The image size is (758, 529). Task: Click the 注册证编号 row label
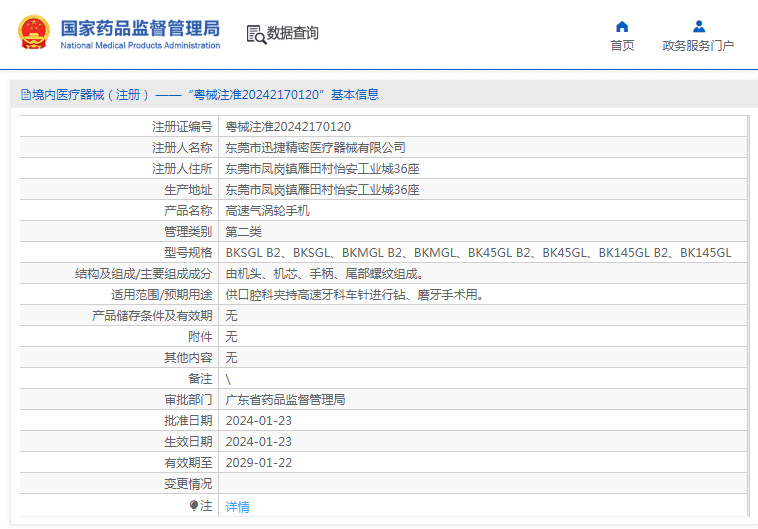182,127
